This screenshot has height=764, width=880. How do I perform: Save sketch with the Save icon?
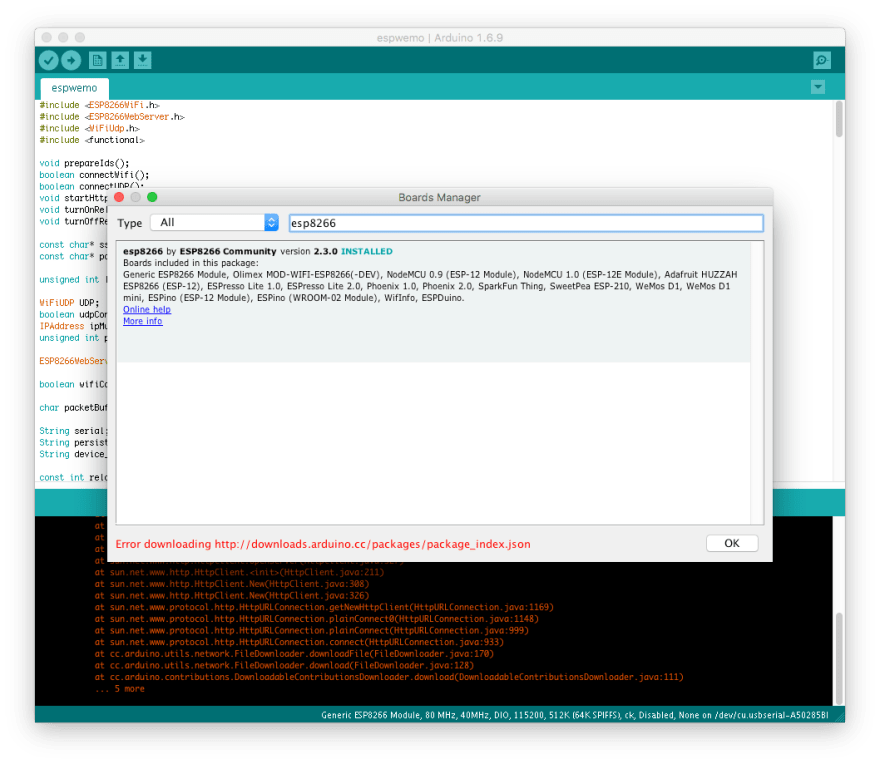point(143,60)
